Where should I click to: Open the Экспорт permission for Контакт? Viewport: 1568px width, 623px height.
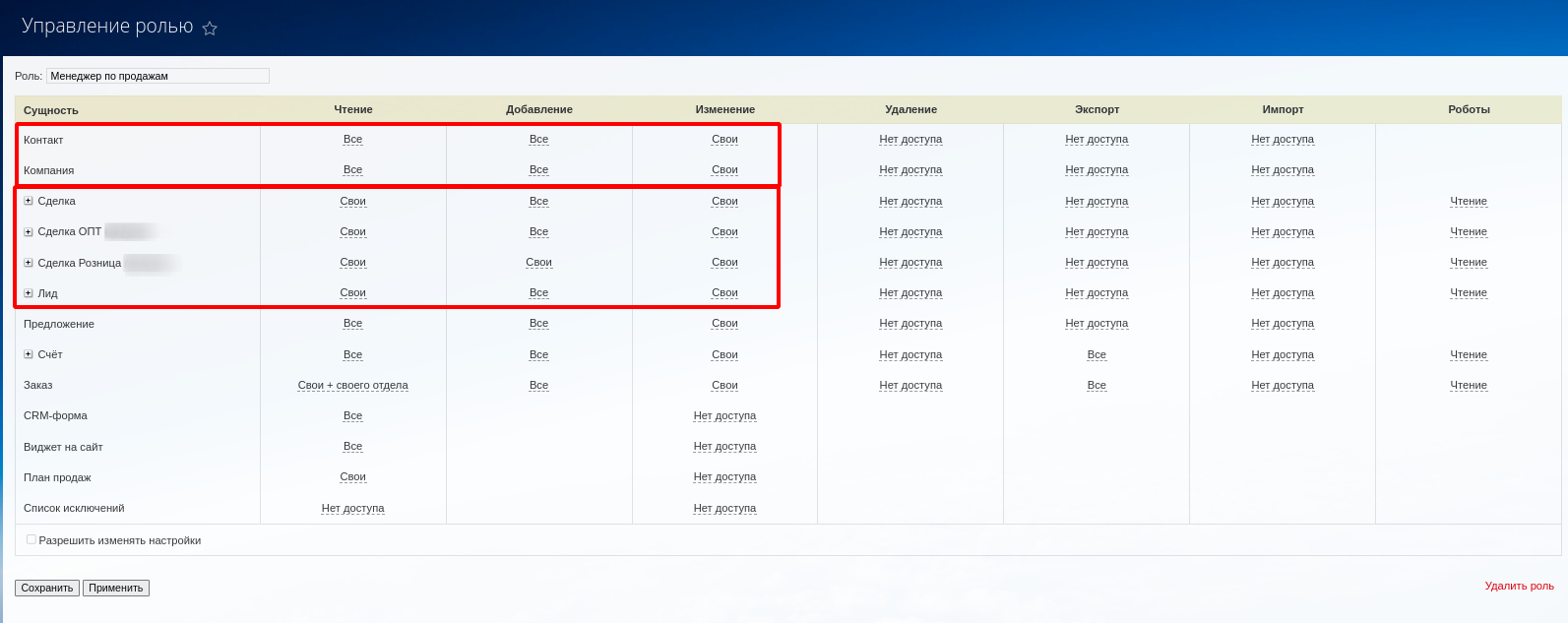[1097, 140]
